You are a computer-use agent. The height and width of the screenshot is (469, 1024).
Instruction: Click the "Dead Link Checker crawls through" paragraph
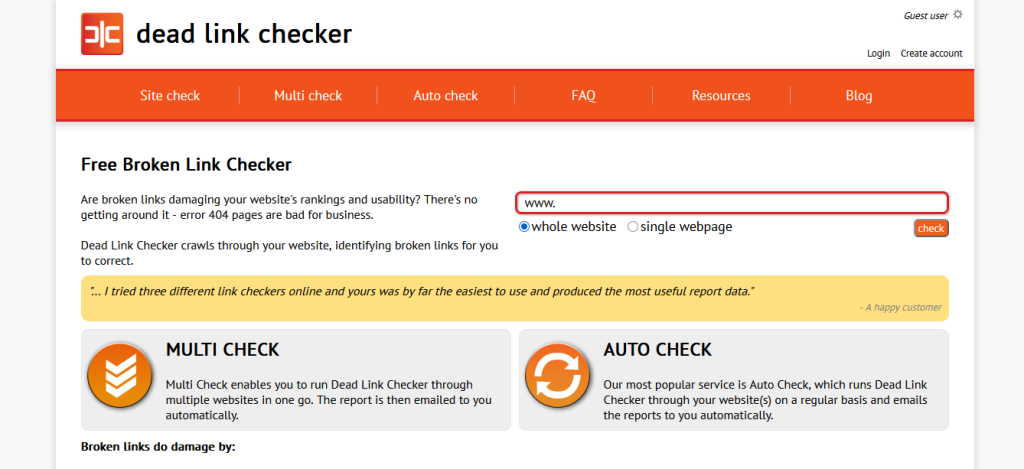[x=290, y=253]
